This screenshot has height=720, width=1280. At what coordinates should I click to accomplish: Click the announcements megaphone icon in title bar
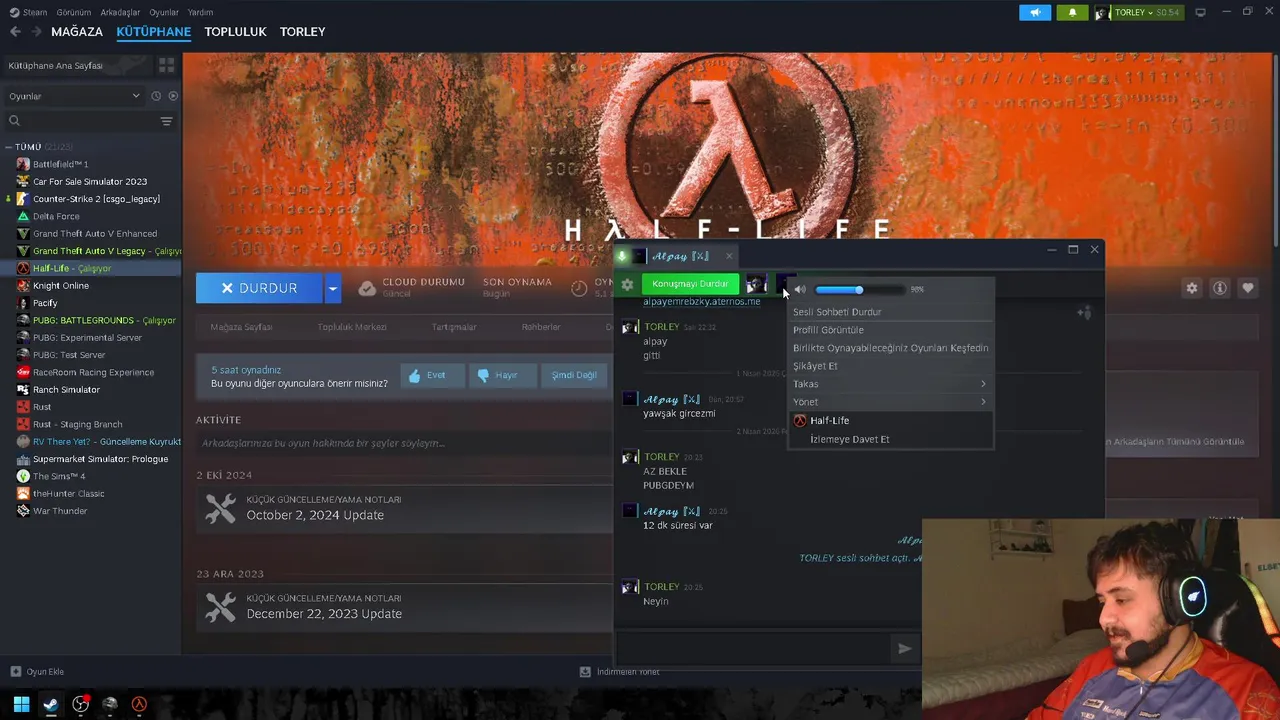click(x=1035, y=12)
